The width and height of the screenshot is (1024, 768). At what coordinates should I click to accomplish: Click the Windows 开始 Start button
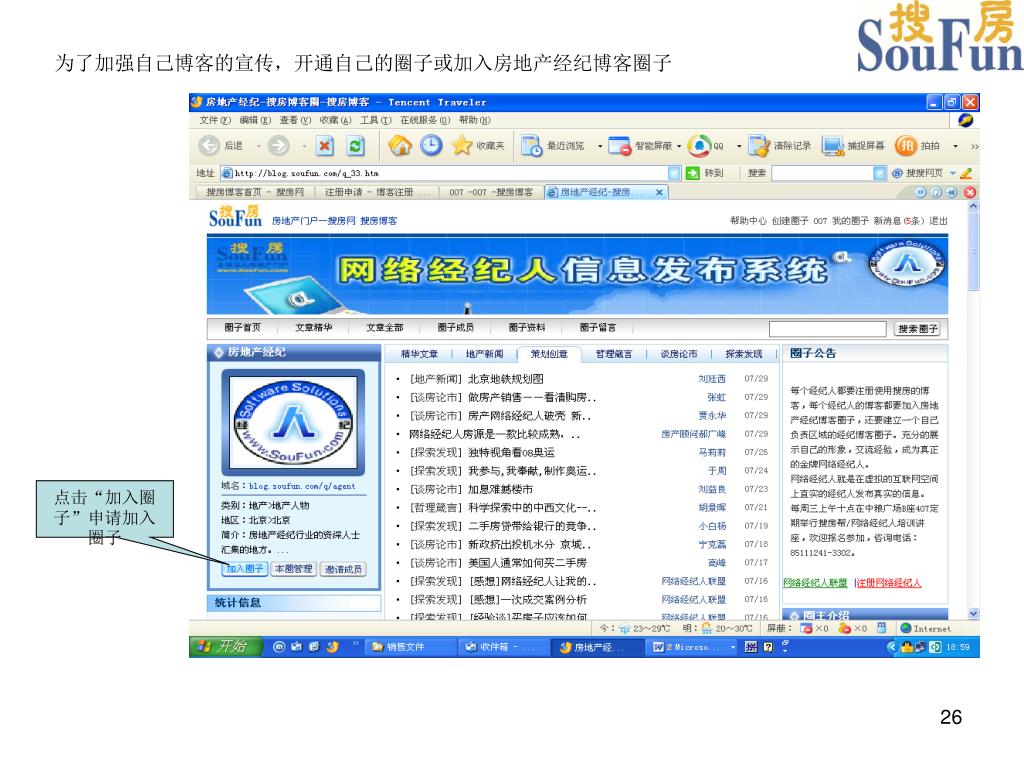[225, 647]
